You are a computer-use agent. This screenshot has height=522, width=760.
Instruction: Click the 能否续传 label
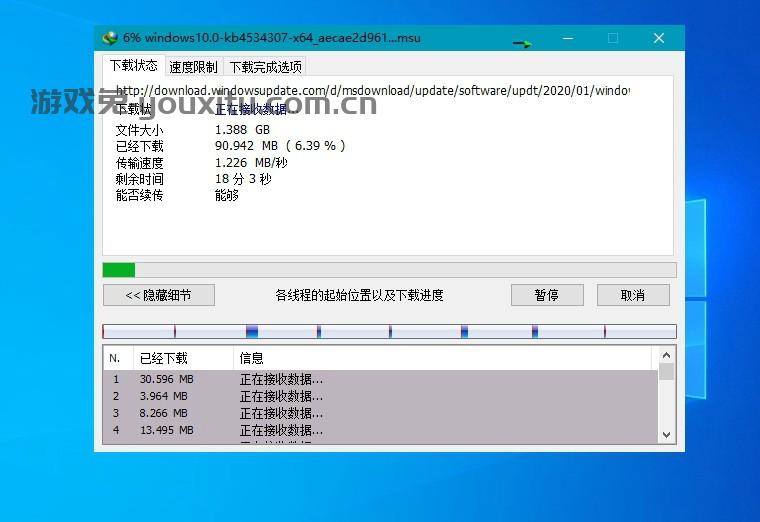coord(140,195)
